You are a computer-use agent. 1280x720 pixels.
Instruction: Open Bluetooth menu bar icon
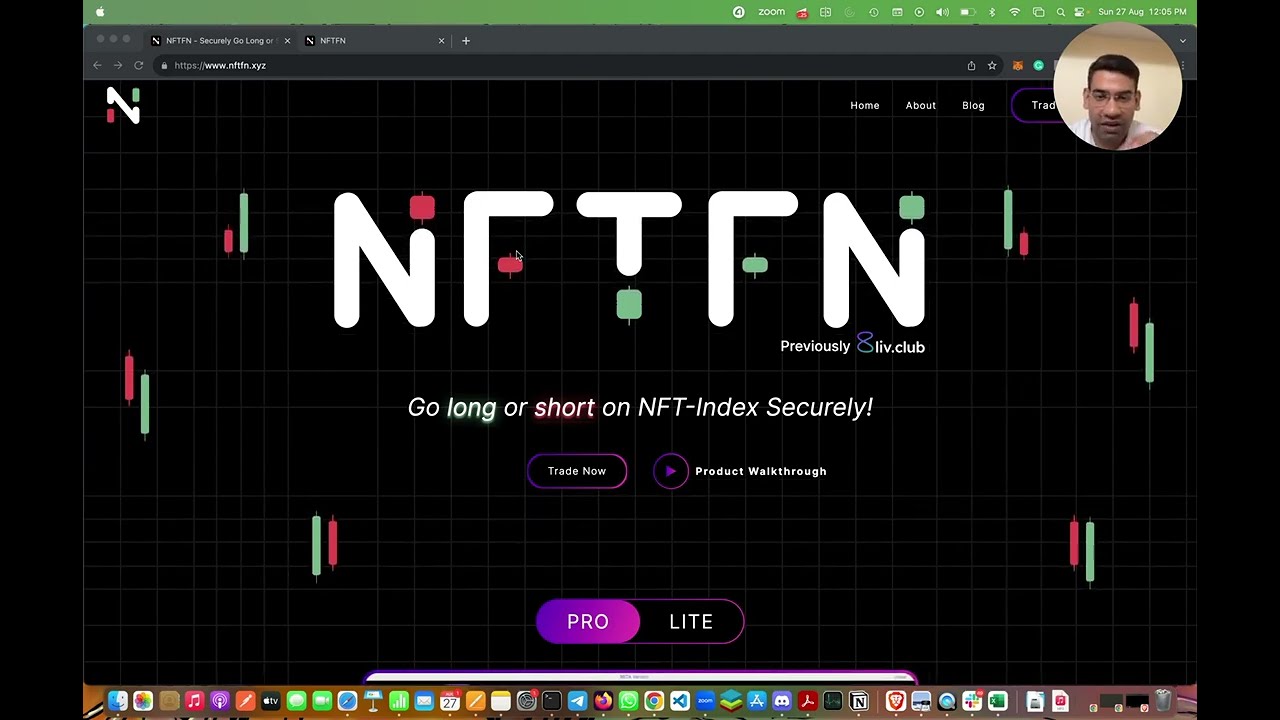(x=992, y=12)
